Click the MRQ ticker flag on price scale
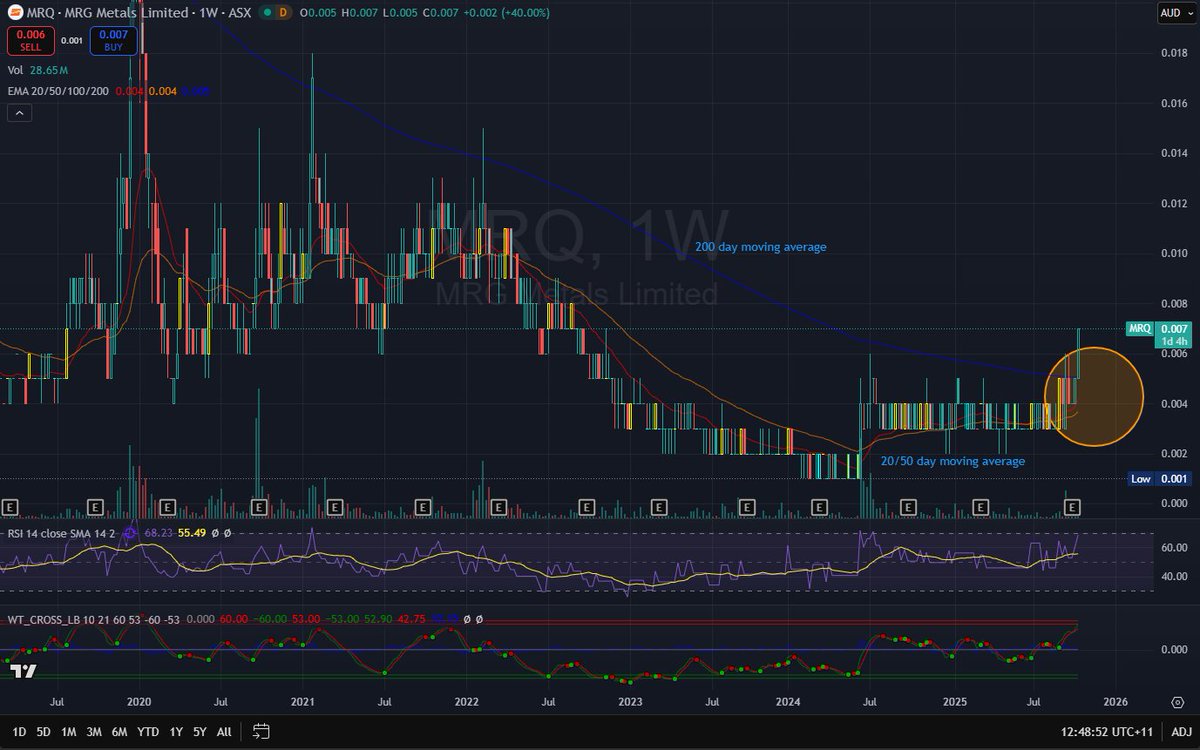 [x=1141, y=328]
